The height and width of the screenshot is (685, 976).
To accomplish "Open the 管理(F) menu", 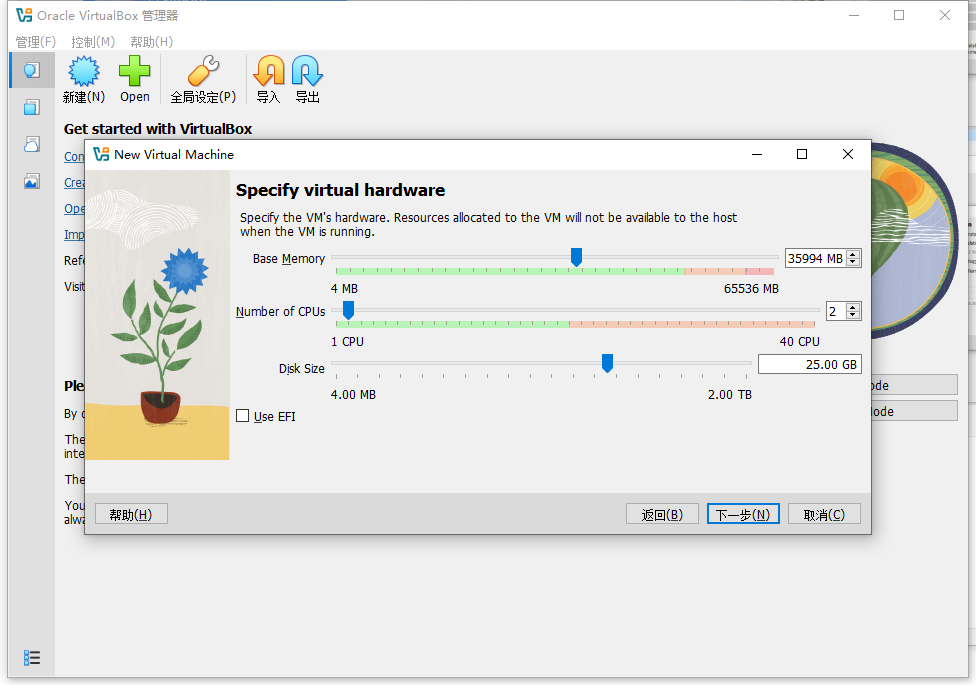I will click(x=35, y=42).
